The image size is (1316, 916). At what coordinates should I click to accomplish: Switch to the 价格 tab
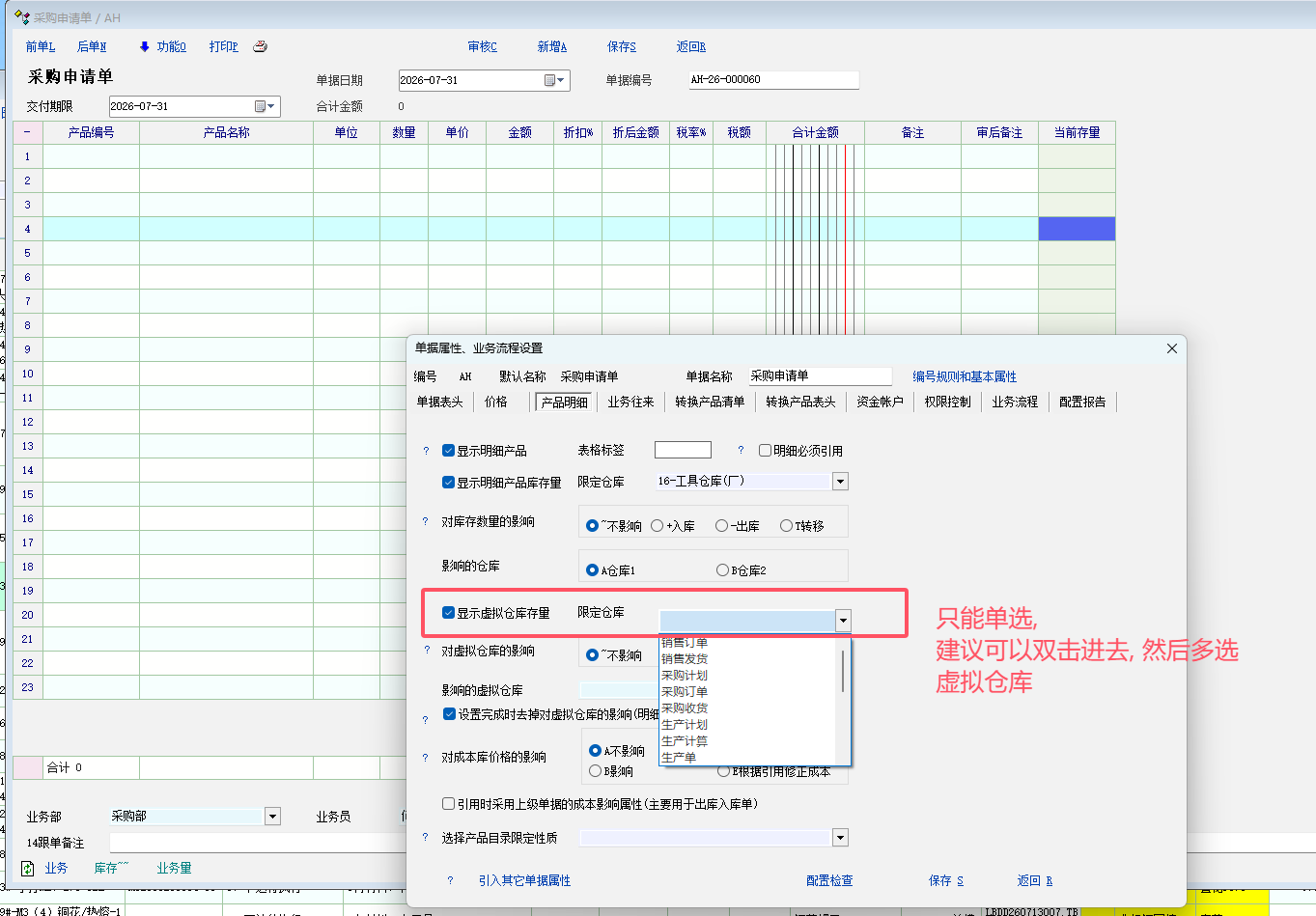pos(496,402)
